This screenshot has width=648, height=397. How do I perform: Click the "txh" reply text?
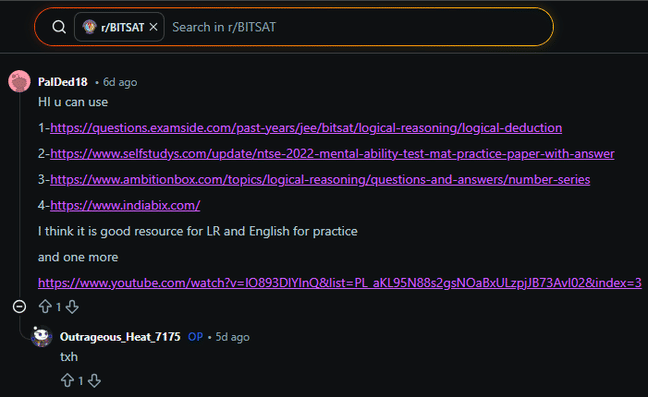coord(69,357)
